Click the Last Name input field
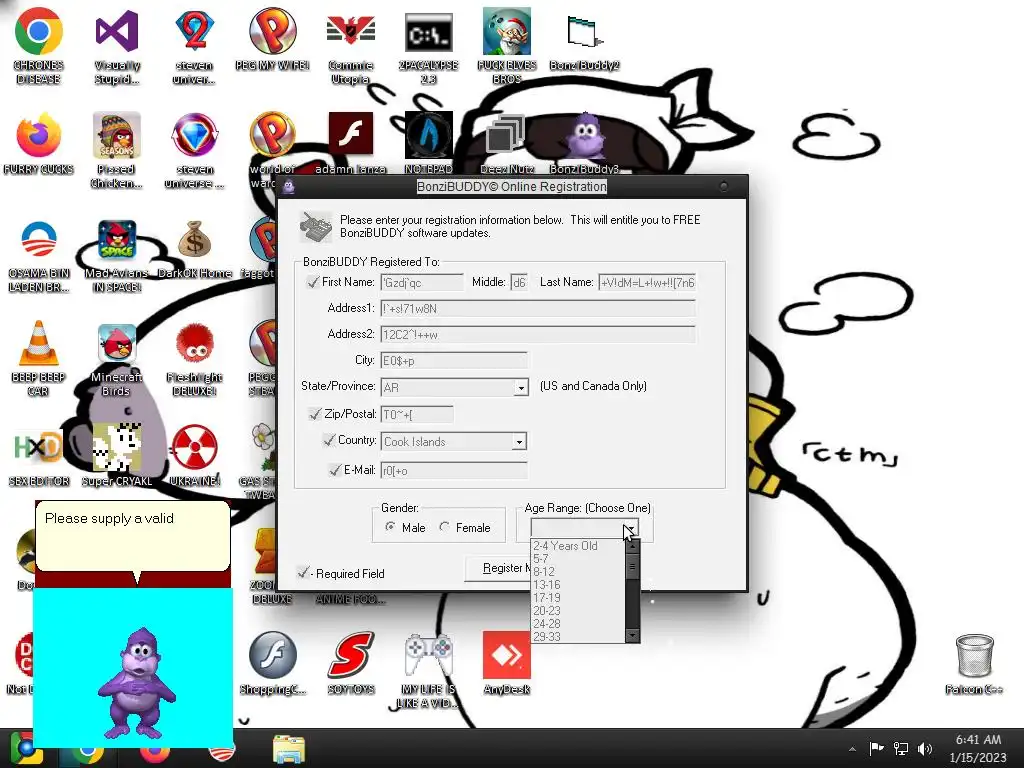The image size is (1024, 768). coord(647,282)
